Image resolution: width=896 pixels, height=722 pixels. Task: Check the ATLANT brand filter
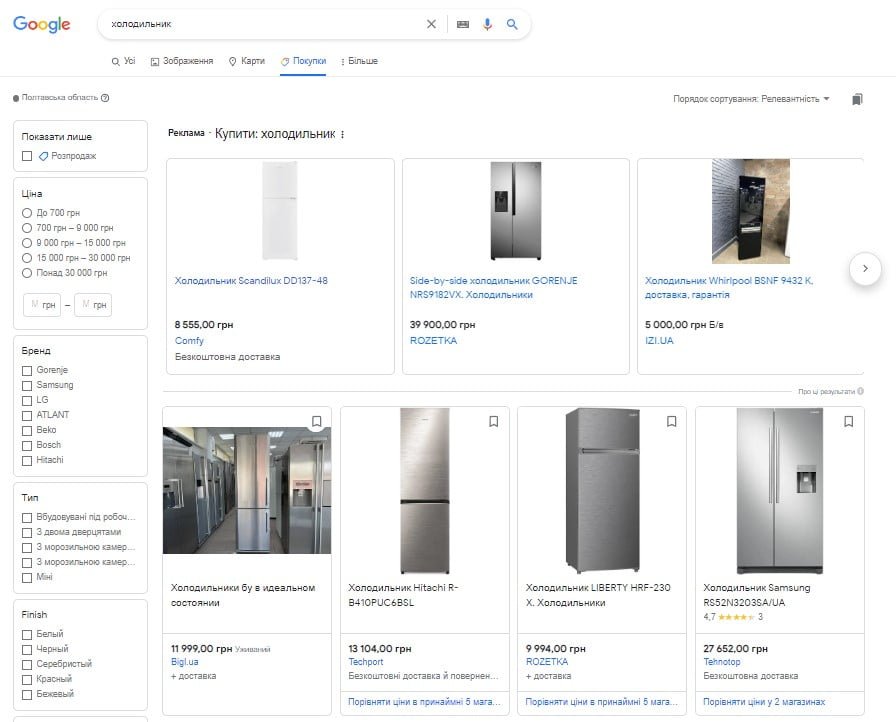[x=27, y=415]
